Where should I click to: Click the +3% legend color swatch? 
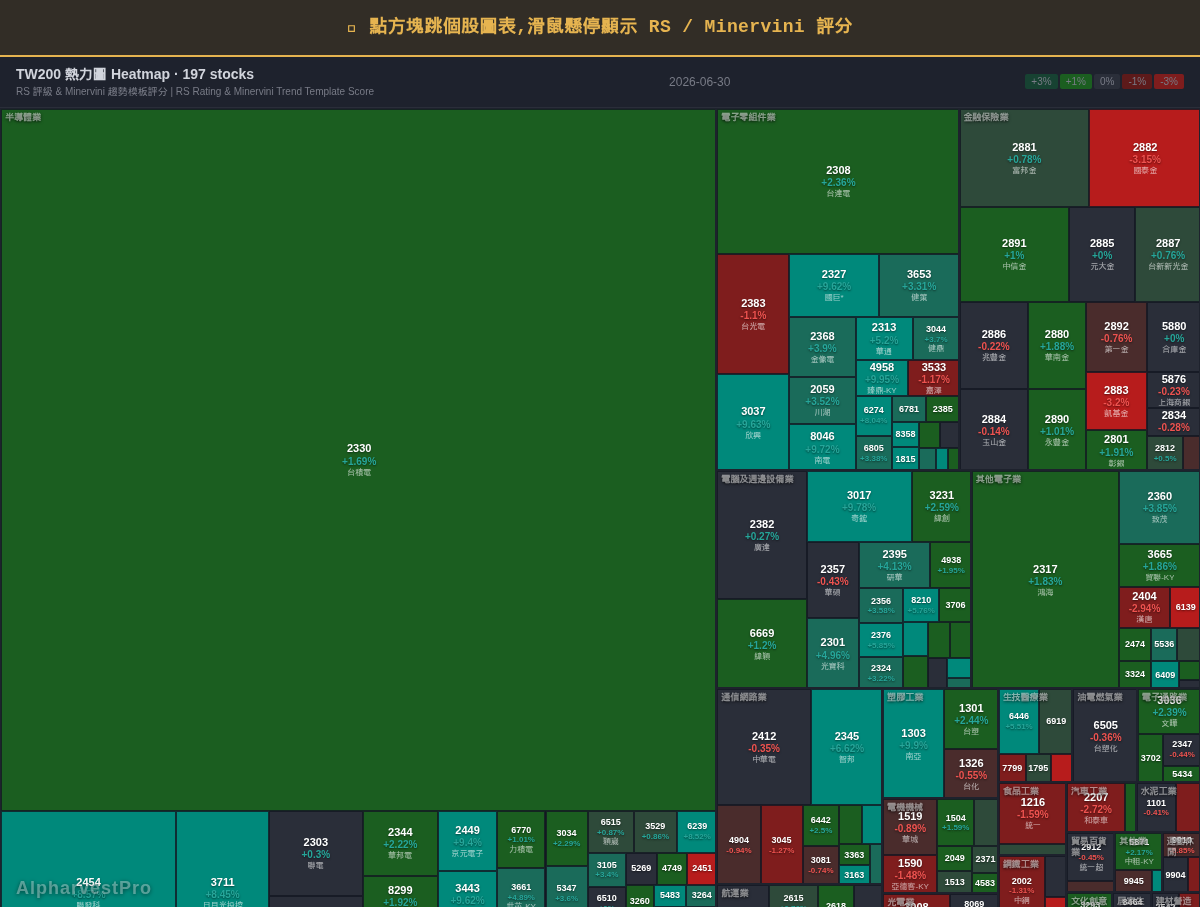pyautogui.click(x=1041, y=82)
